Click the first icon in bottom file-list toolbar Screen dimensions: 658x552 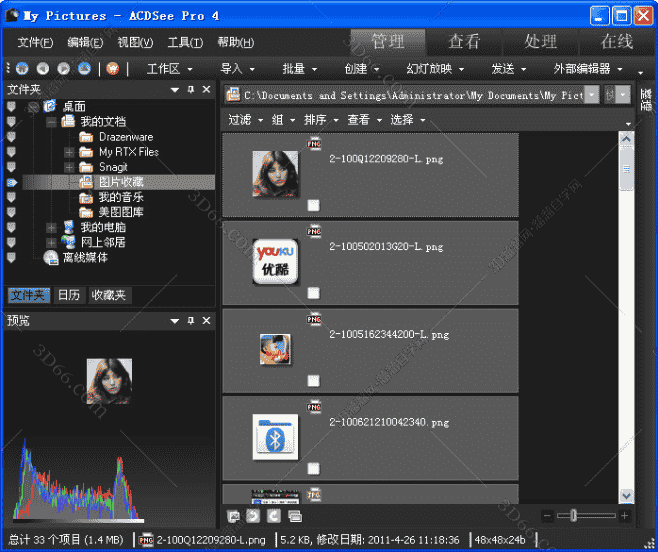(x=234, y=516)
